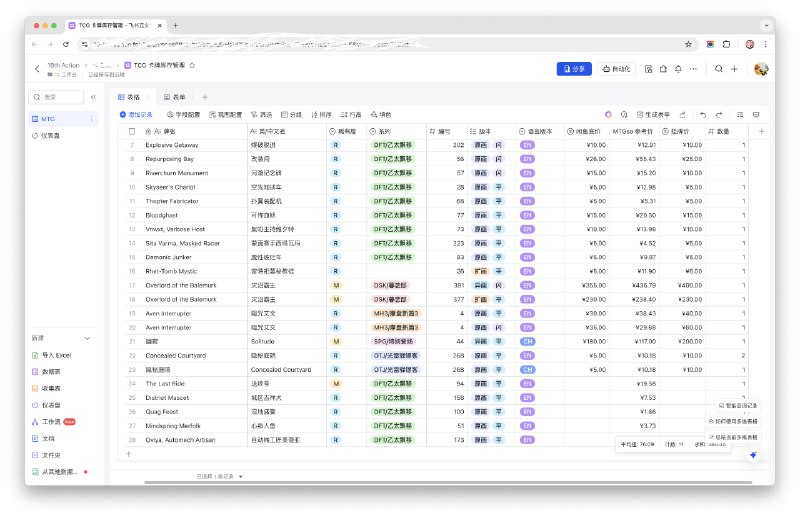
Task: Click 添加记录 add record button
Action: pos(136,115)
